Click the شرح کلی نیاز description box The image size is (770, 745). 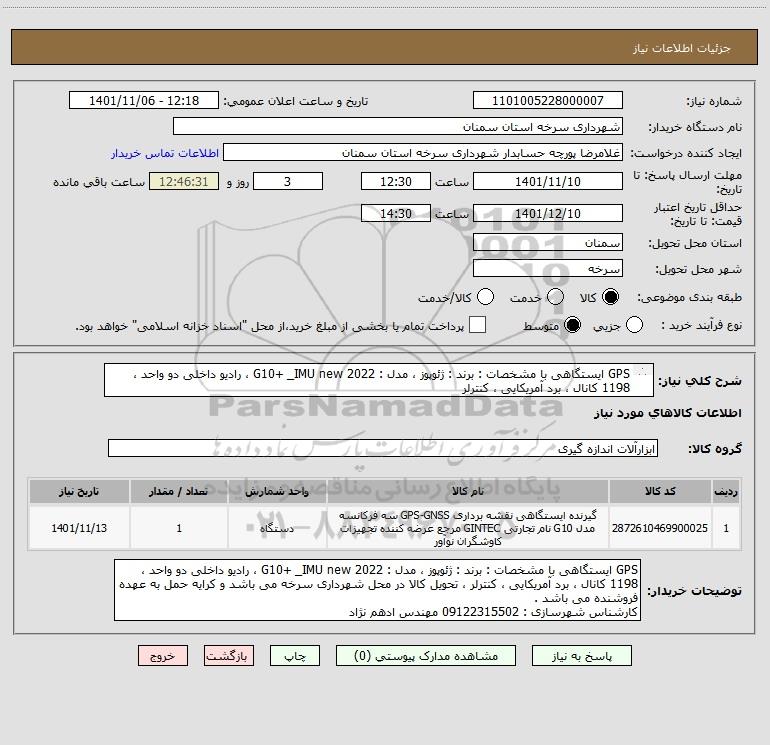379,380
